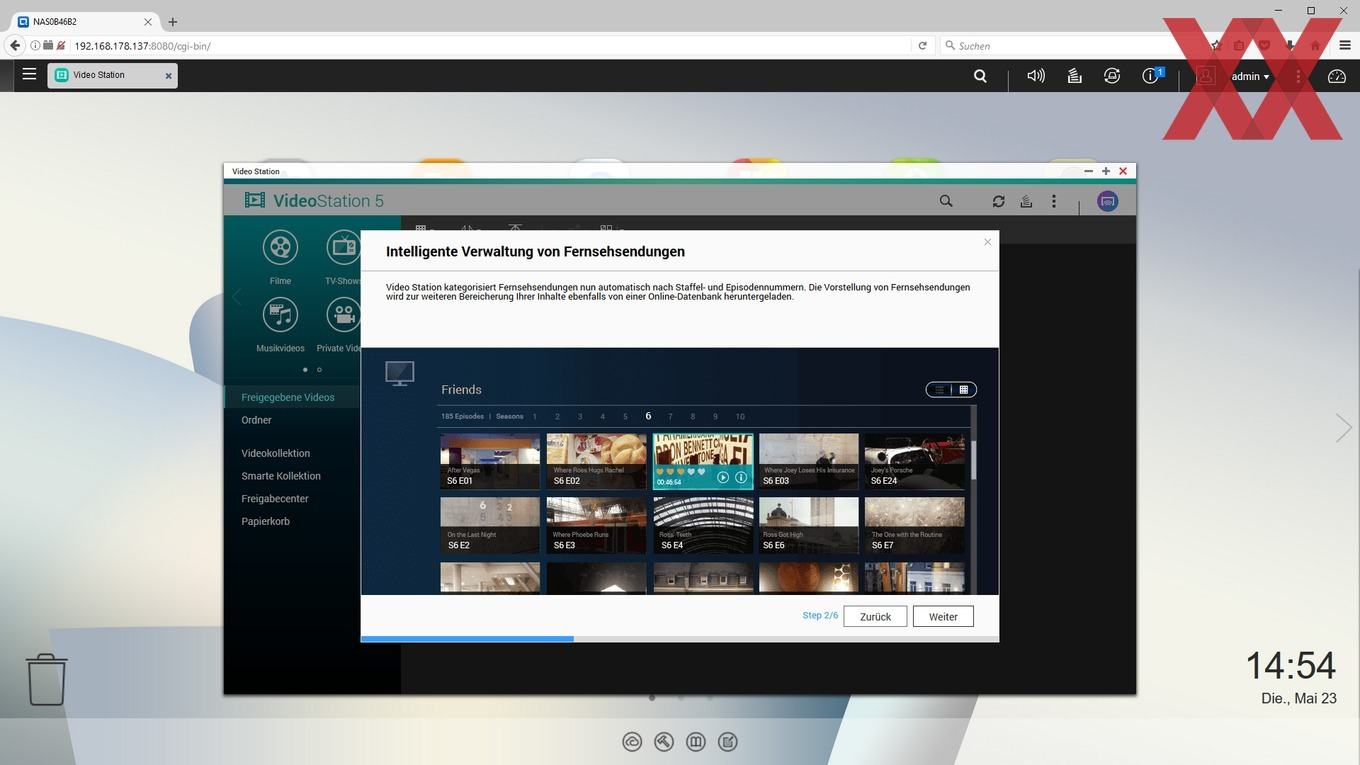Open S6 E02 episode thumbnail
The width and height of the screenshot is (1360, 765).
pos(596,461)
